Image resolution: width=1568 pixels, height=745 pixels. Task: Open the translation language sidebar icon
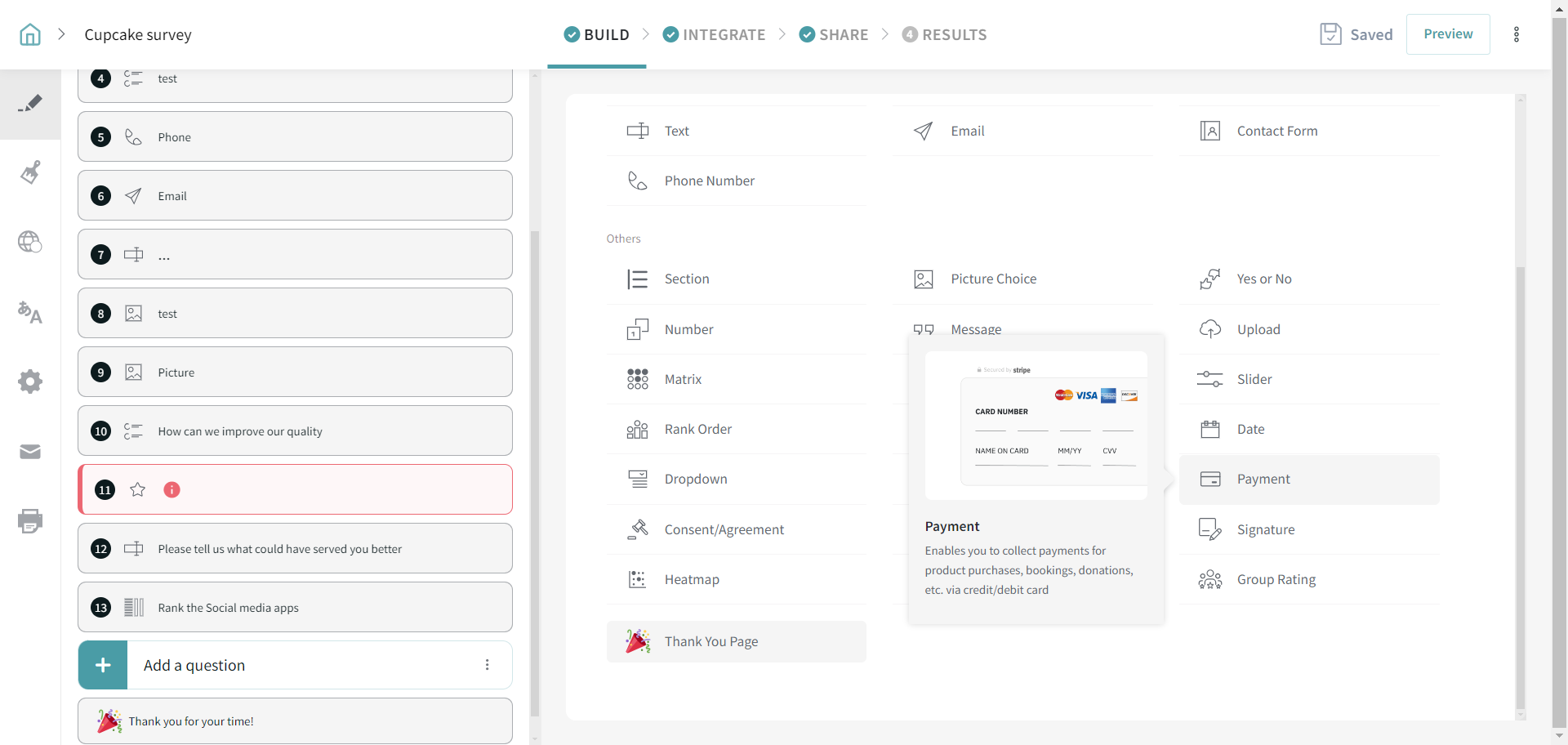(x=30, y=312)
